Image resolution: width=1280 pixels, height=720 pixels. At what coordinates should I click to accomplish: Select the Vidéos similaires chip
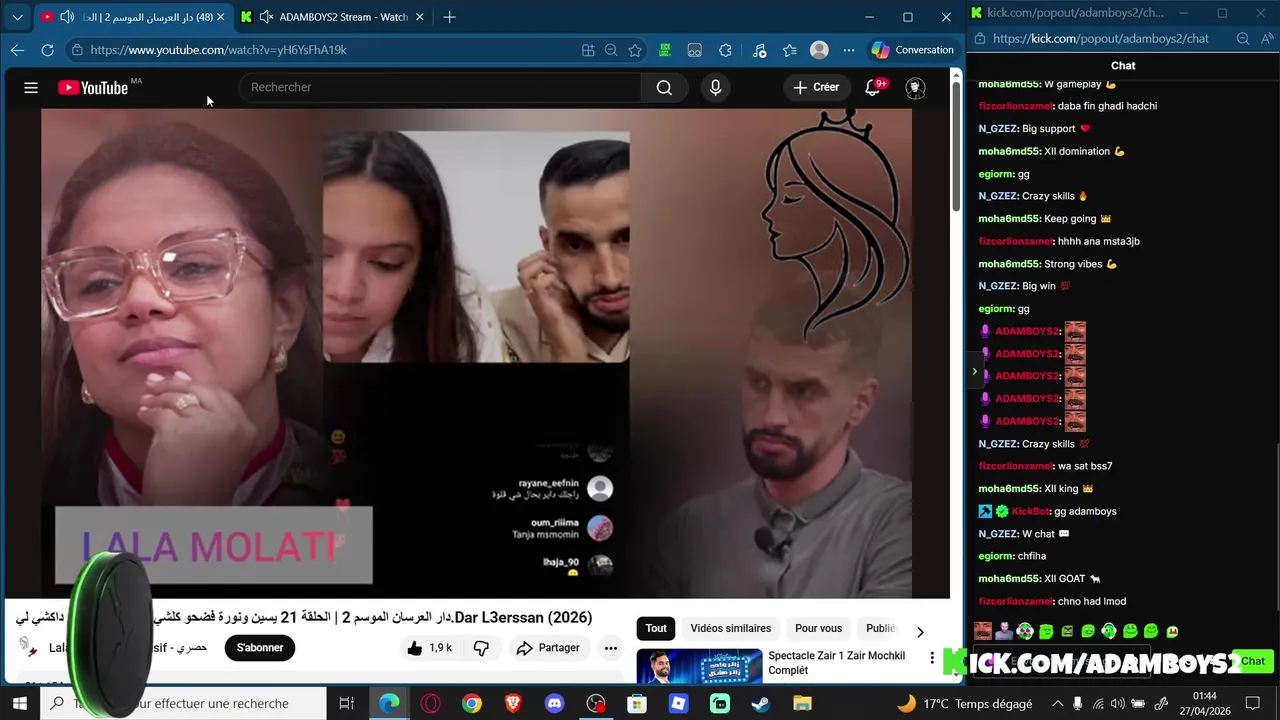pos(730,629)
